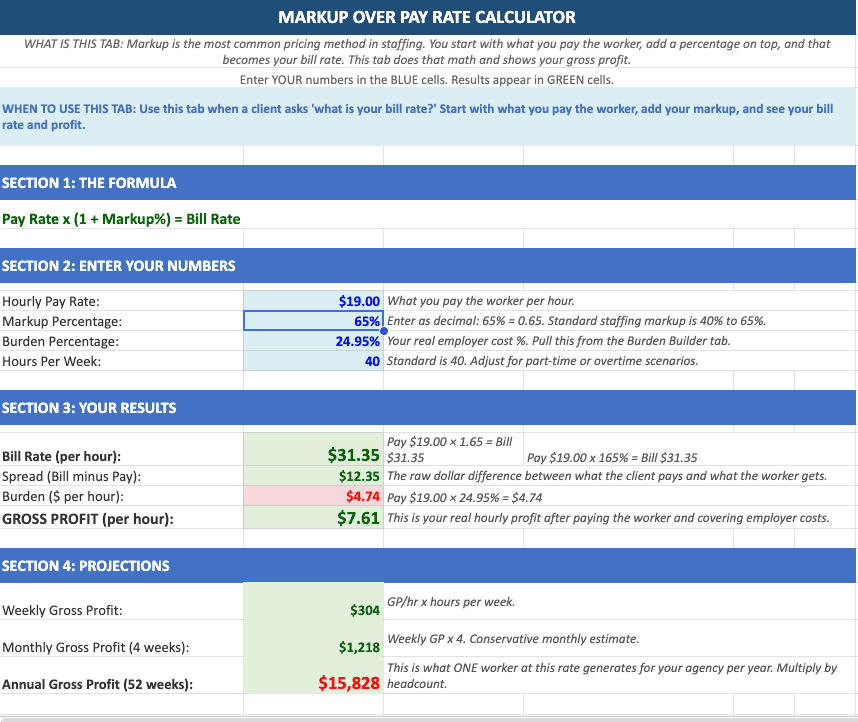Click the 'GROSS PROFIT (per hour):' label

click(x=88, y=519)
